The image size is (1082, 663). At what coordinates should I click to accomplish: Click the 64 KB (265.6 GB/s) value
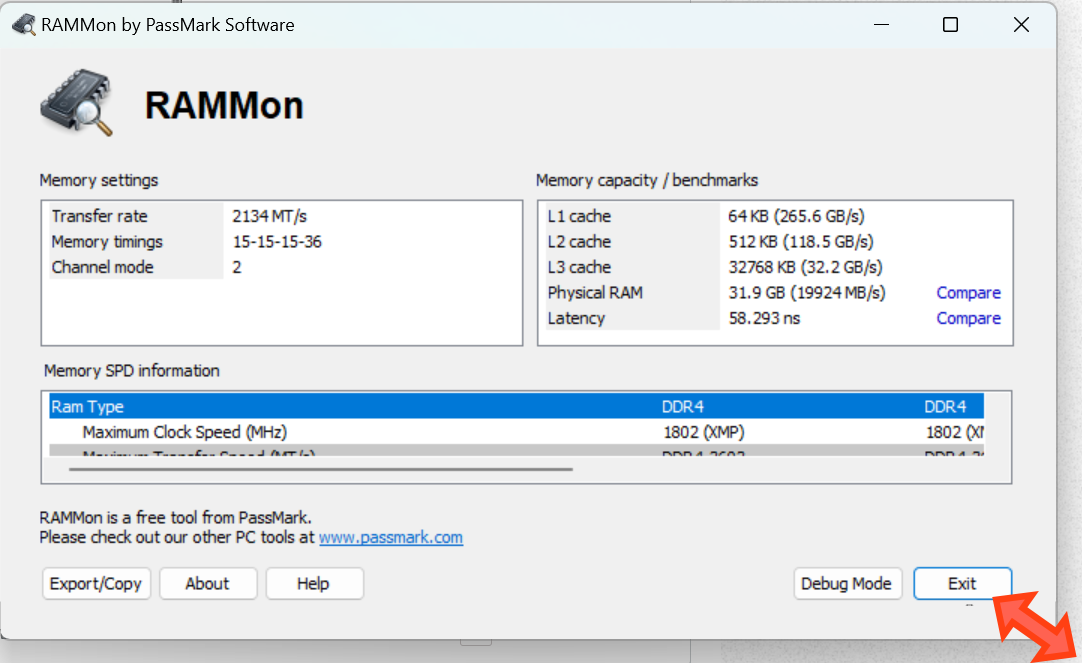pyautogui.click(x=796, y=216)
